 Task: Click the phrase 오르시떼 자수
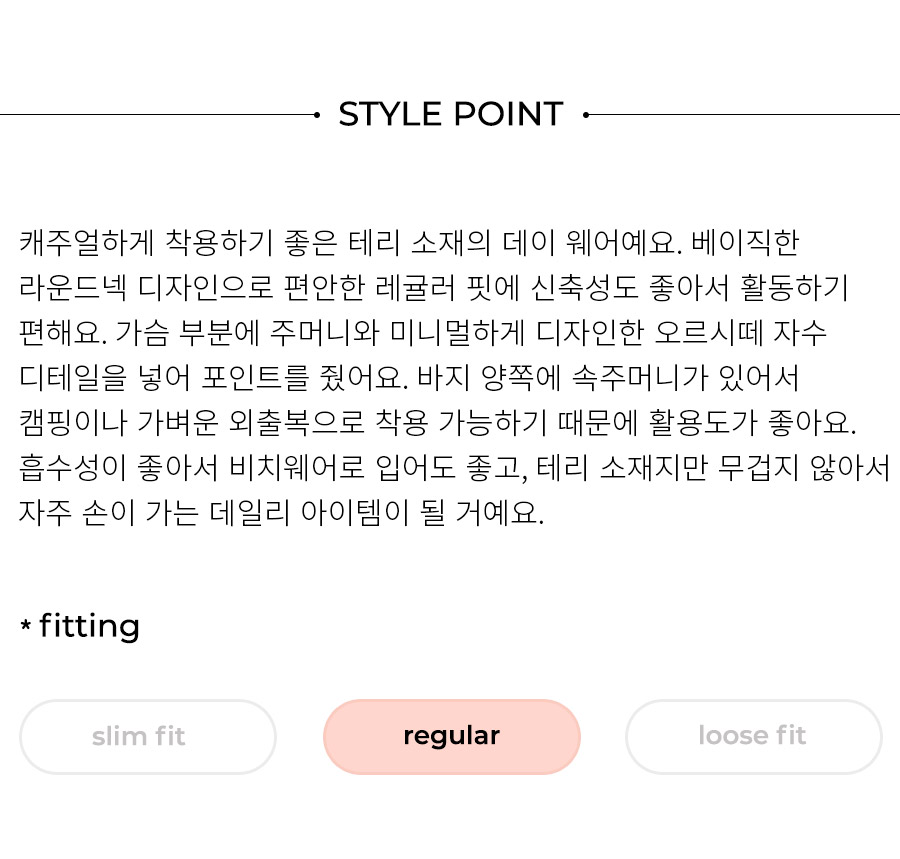tap(740, 332)
